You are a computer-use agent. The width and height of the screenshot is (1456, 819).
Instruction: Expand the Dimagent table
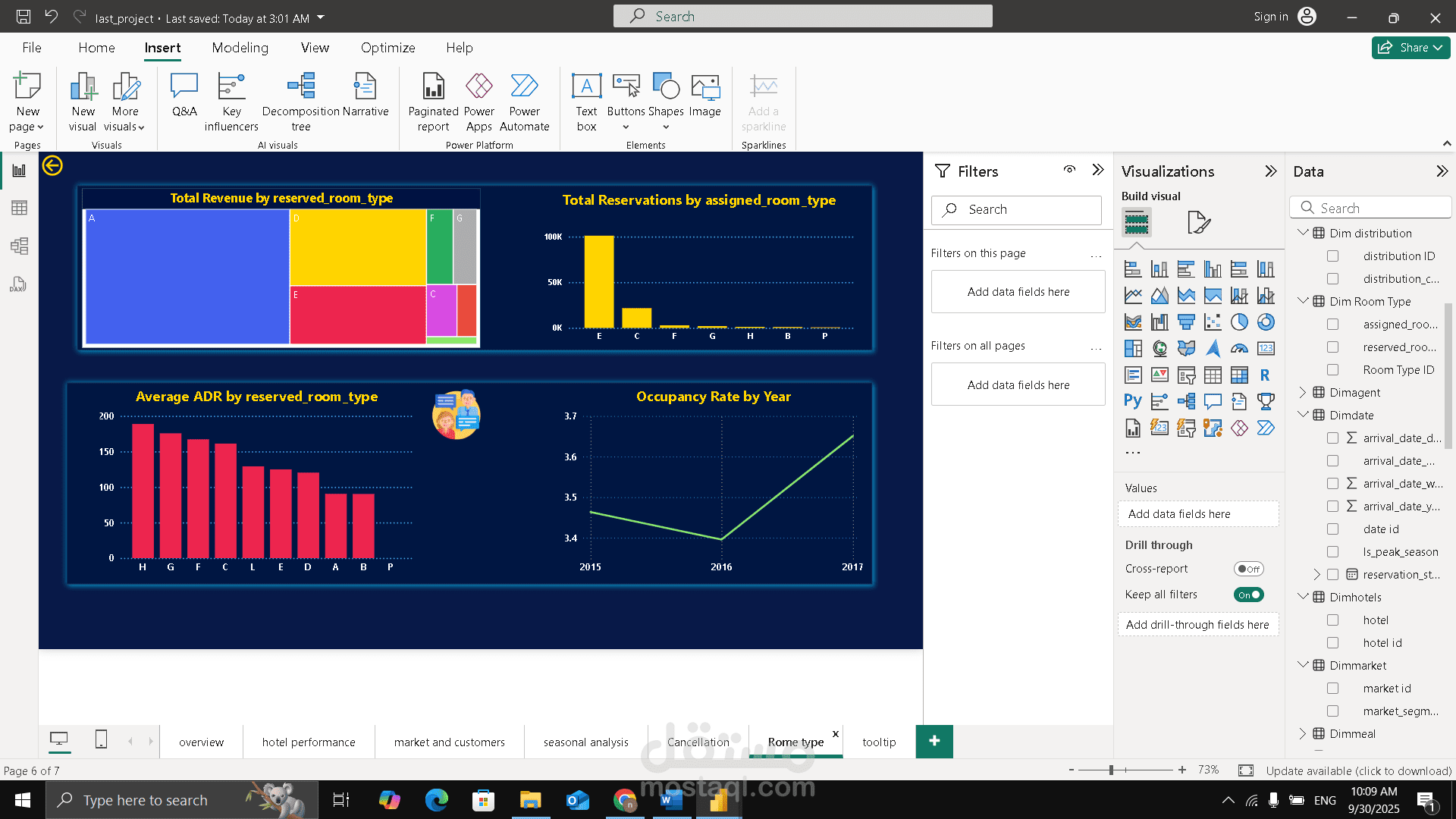point(1303,392)
